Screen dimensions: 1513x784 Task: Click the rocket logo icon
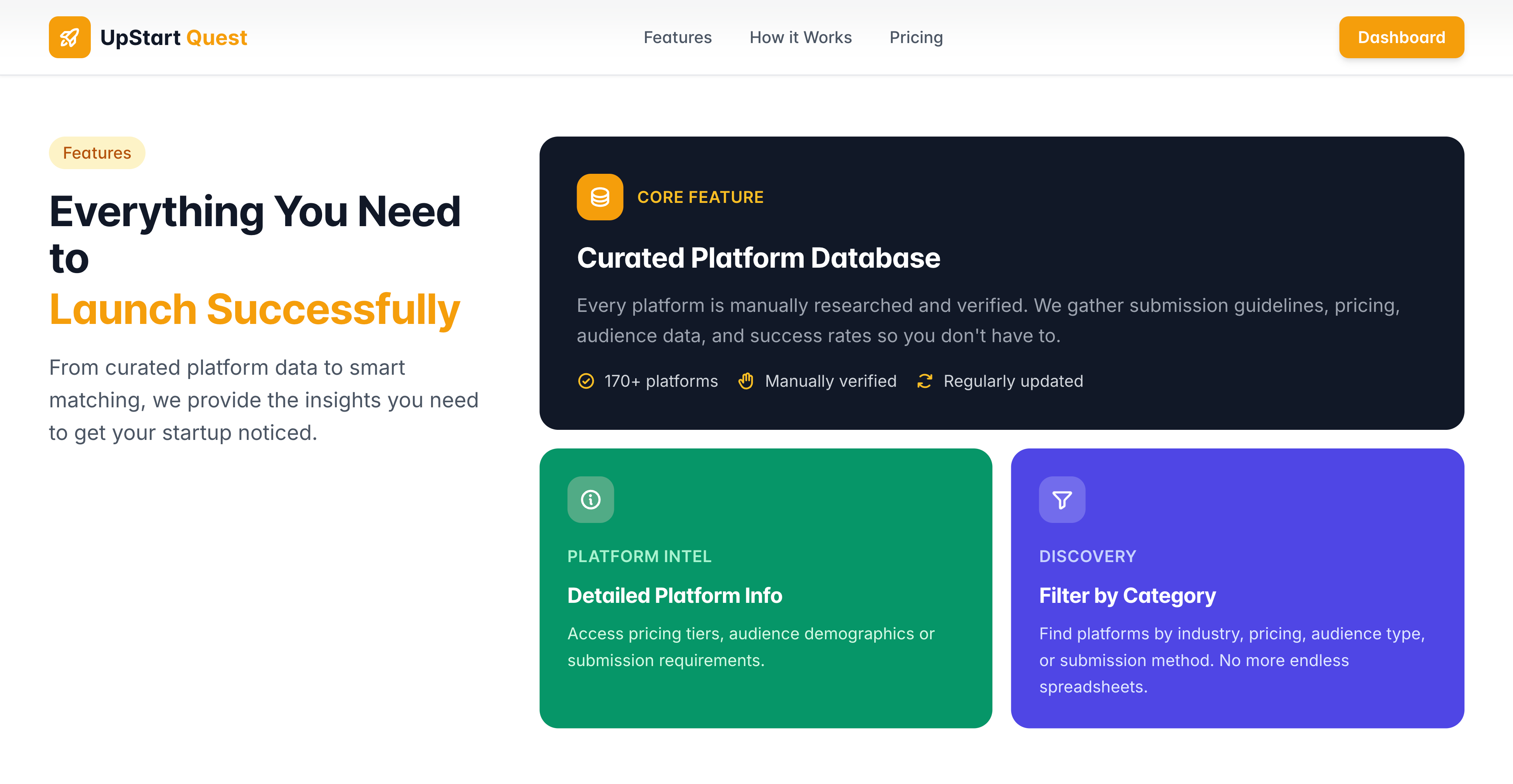click(69, 37)
